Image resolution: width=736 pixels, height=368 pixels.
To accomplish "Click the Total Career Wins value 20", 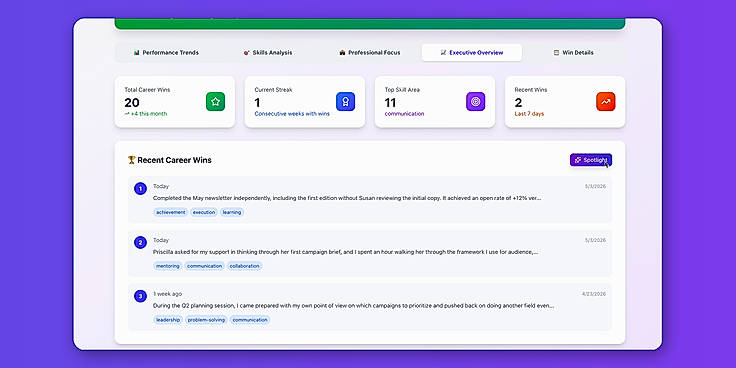I will pos(132,102).
